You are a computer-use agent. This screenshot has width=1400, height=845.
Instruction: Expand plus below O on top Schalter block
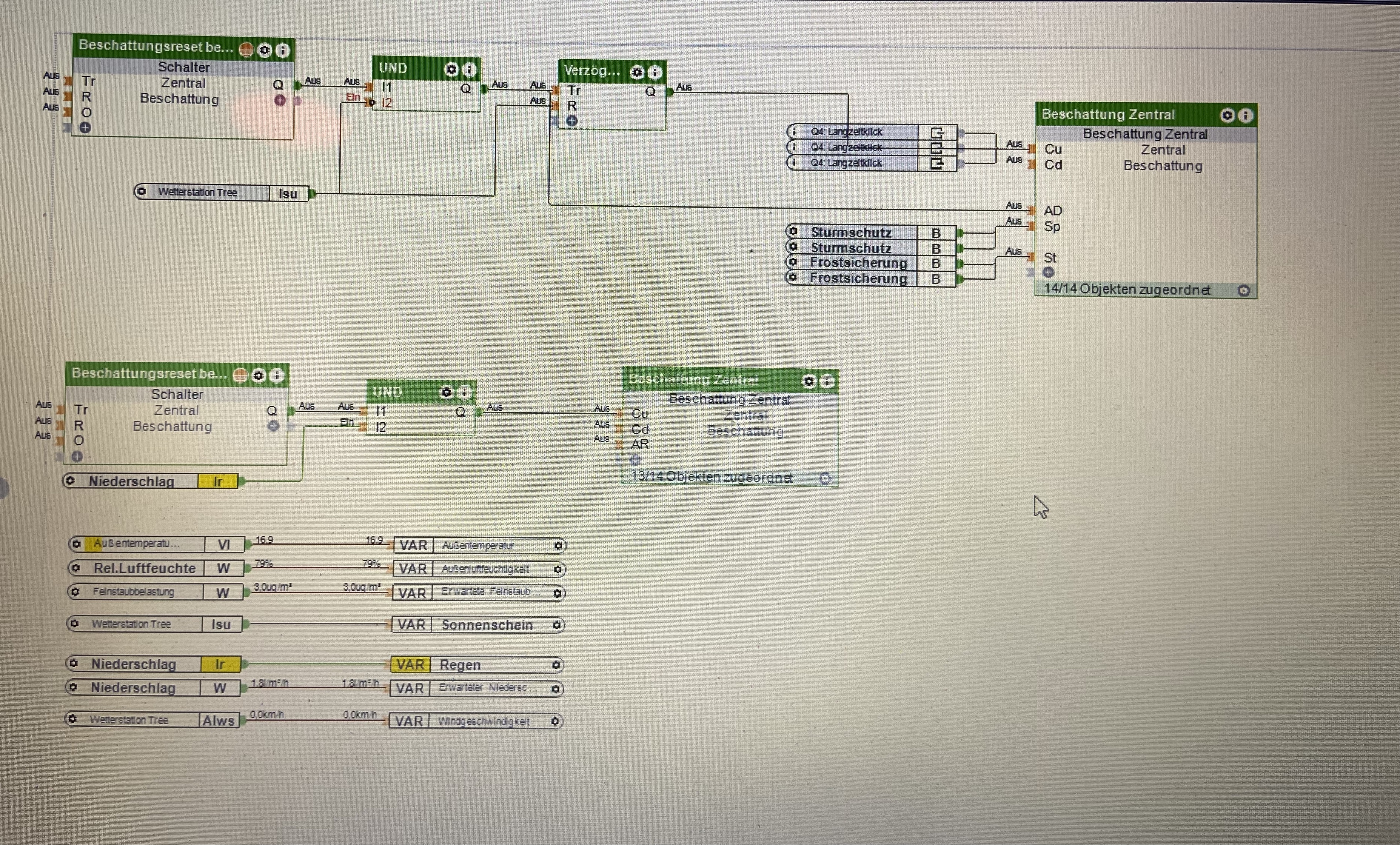coord(85,128)
